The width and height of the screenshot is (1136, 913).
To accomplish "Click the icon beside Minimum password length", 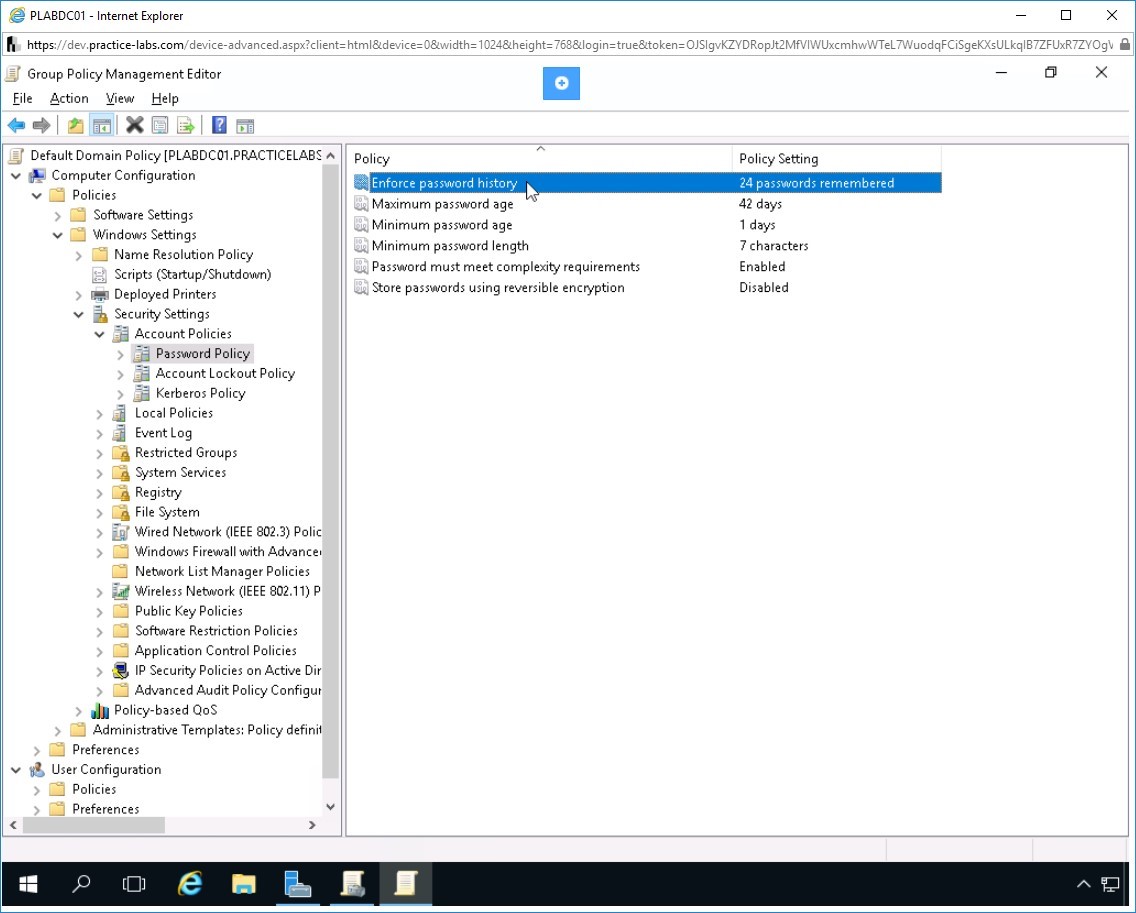I will (x=361, y=246).
